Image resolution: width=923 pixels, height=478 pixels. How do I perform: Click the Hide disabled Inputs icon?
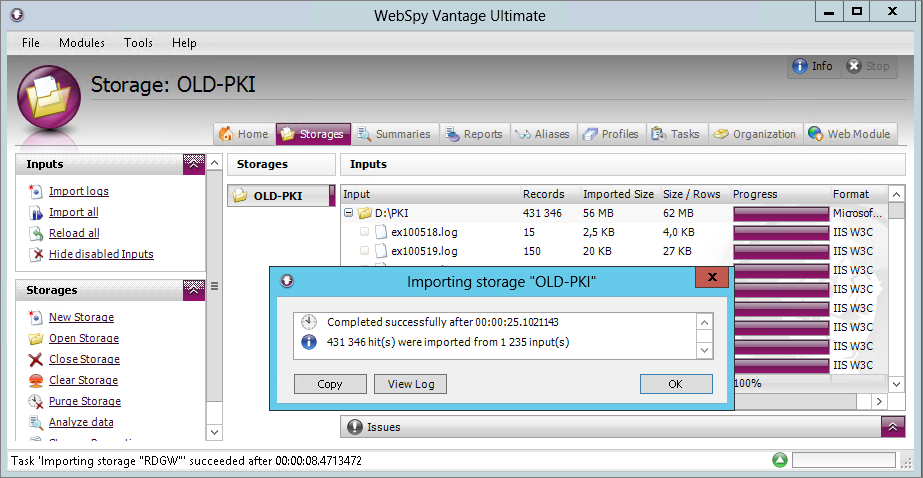click(36, 254)
